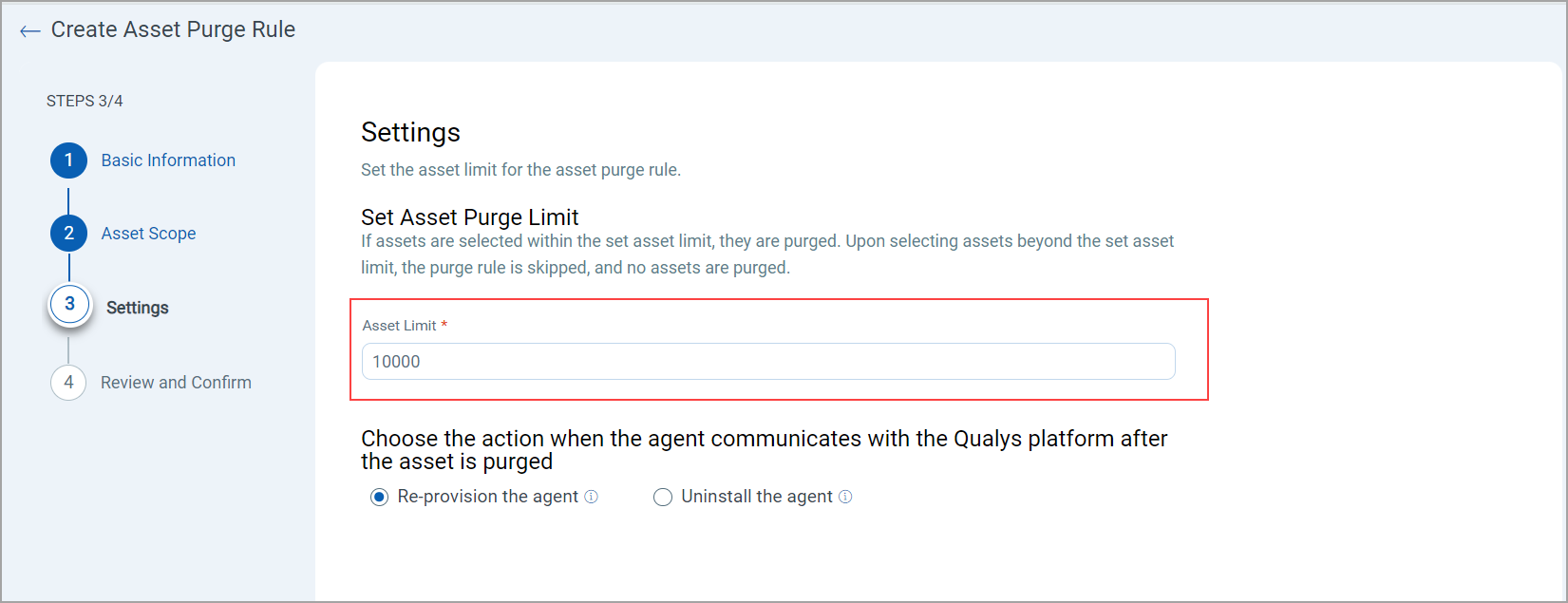Image resolution: width=1568 pixels, height=603 pixels.
Task: Click inside the Asset Limit field
Action: tap(767, 361)
